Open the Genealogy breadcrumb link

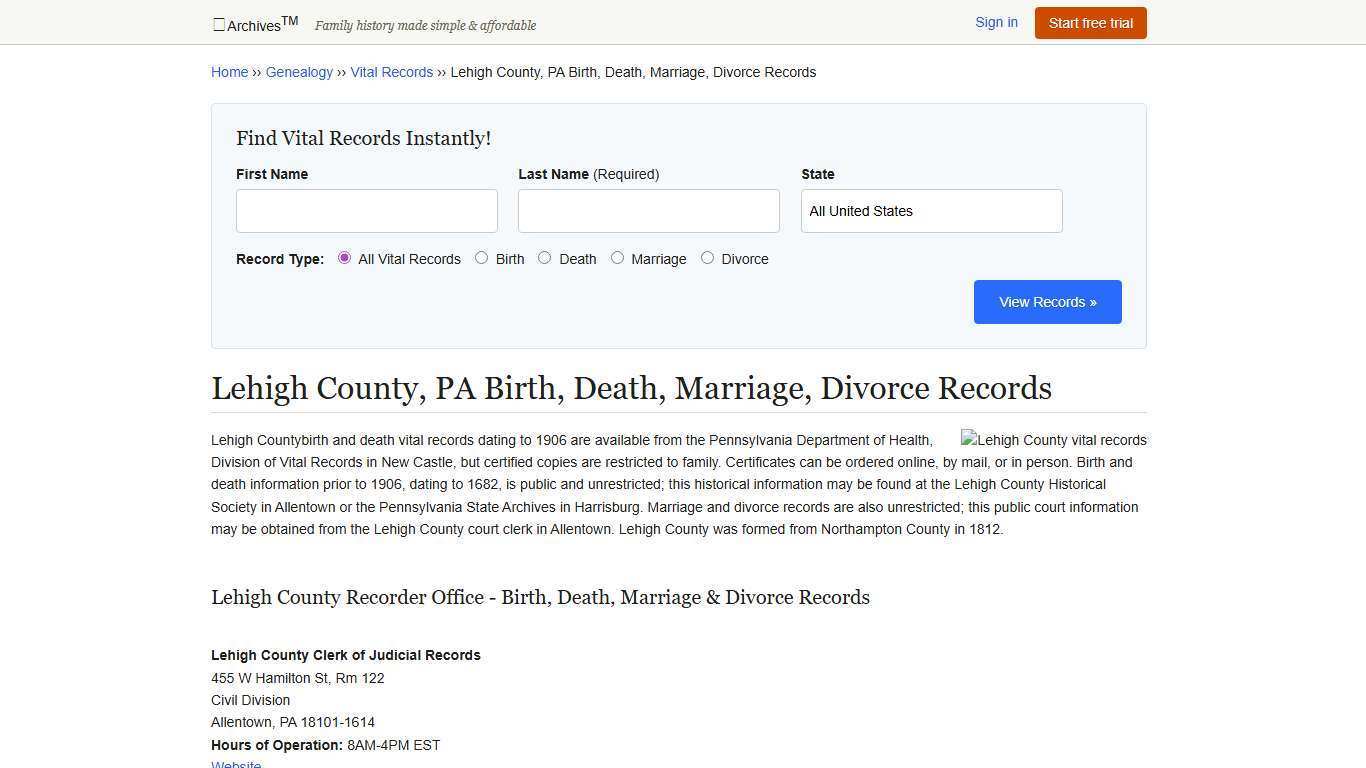tap(299, 72)
